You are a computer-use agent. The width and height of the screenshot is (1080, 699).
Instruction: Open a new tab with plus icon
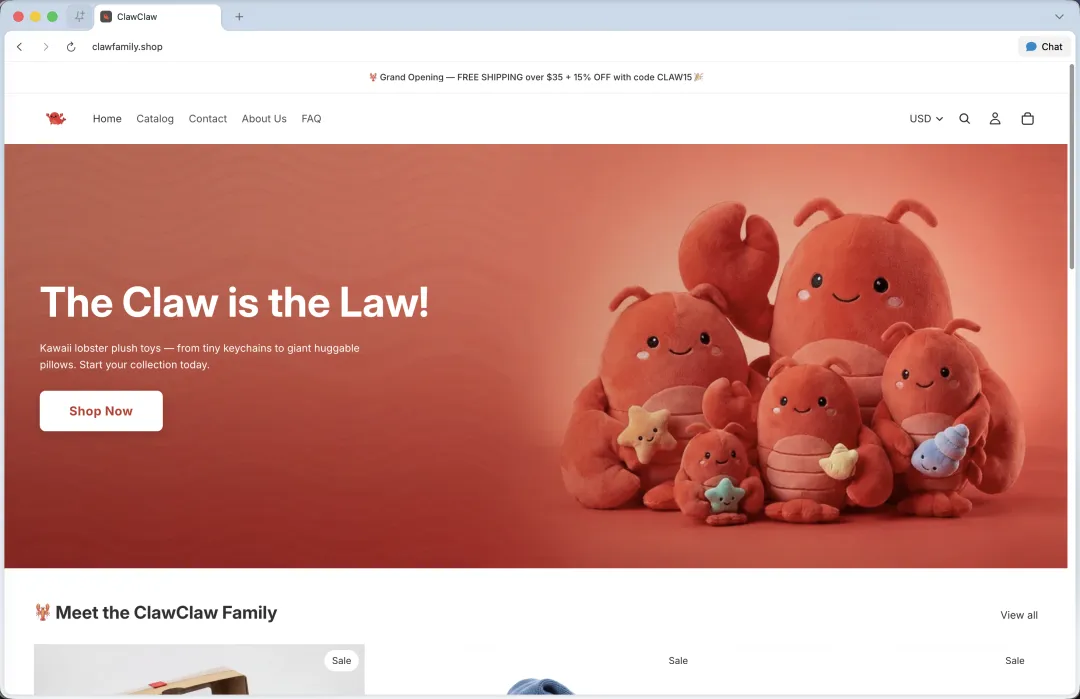[239, 17]
